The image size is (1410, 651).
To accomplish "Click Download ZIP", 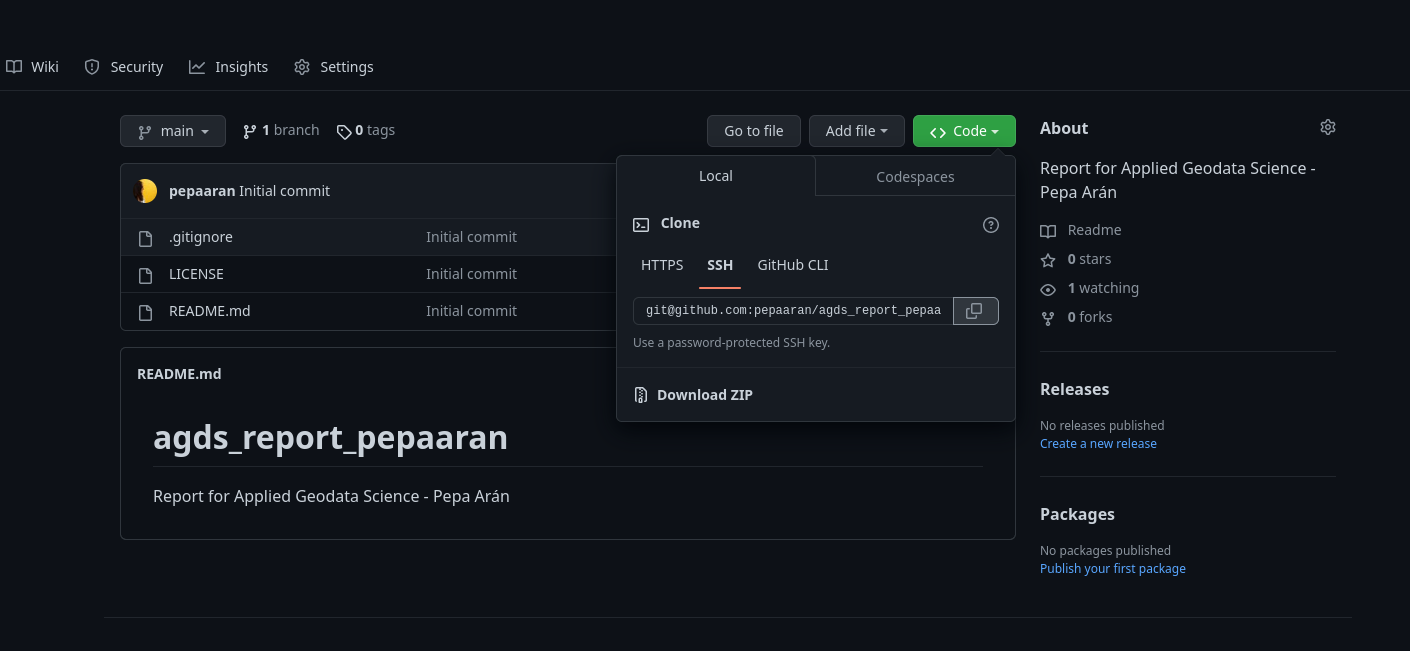I will coord(705,395).
